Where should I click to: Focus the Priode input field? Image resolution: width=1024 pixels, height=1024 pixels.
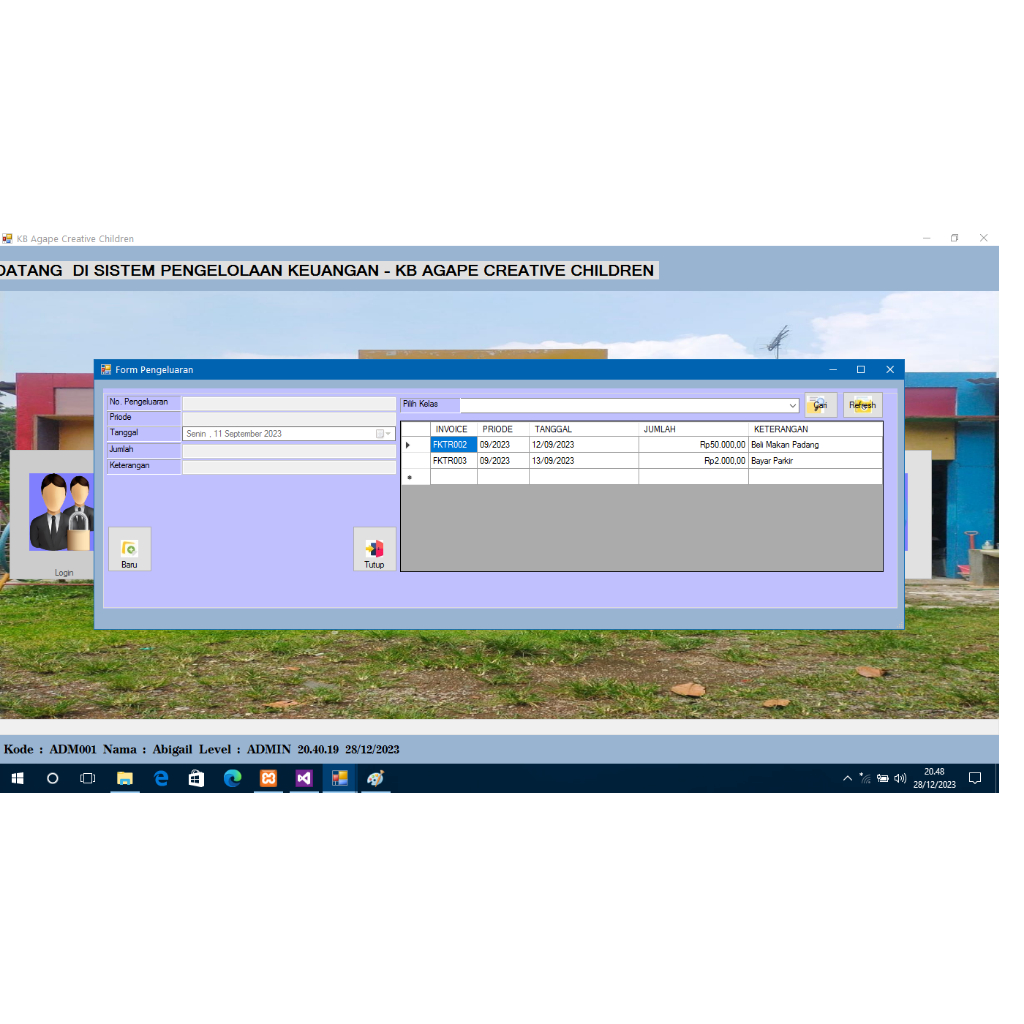point(289,418)
